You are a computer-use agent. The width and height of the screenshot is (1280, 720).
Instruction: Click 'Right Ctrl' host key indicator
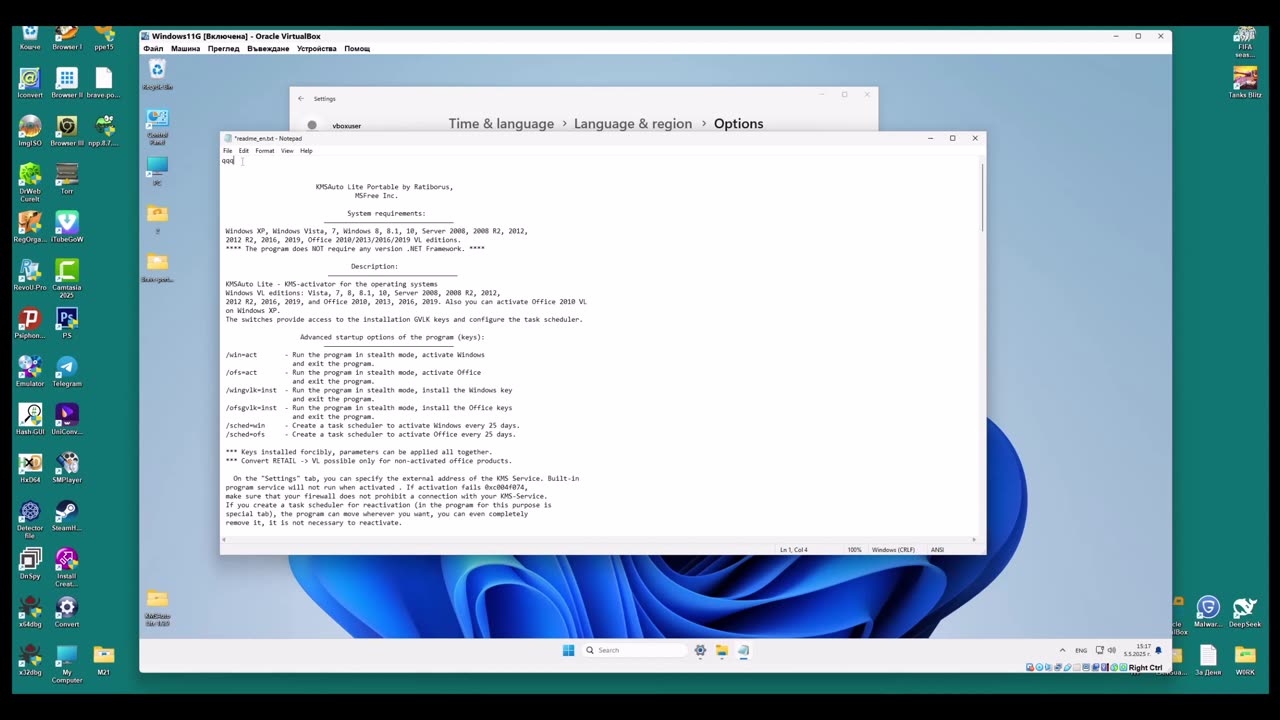pyautogui.click(x=1145, y=668)
